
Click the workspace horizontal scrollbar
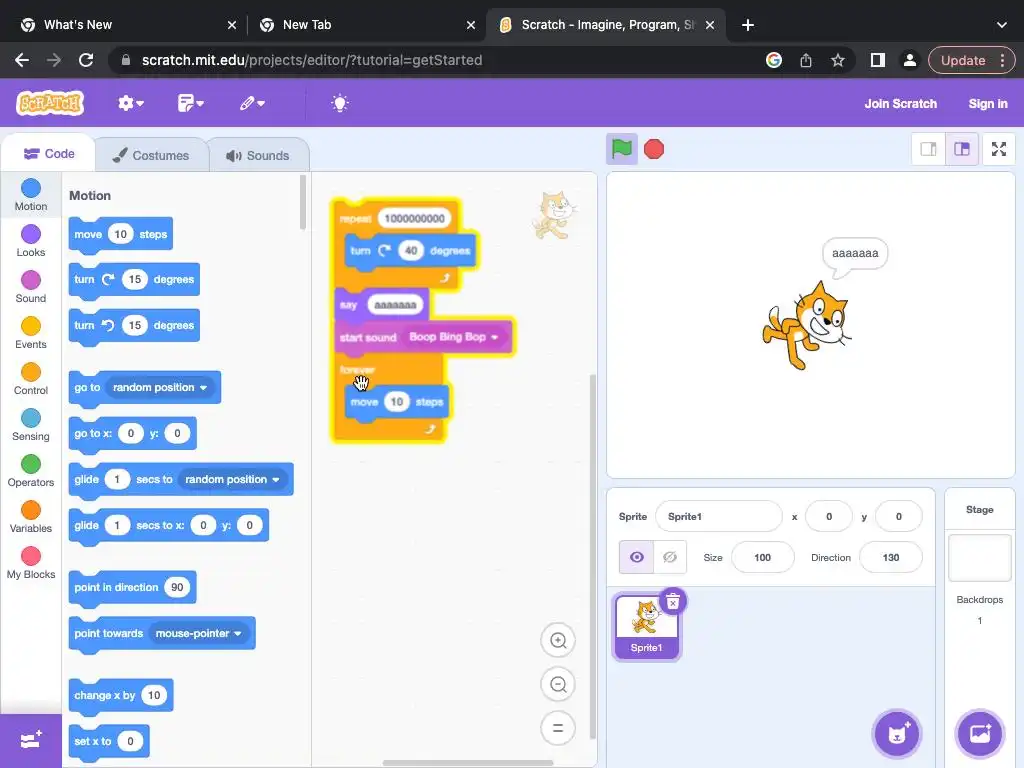[x=468, y=763]
